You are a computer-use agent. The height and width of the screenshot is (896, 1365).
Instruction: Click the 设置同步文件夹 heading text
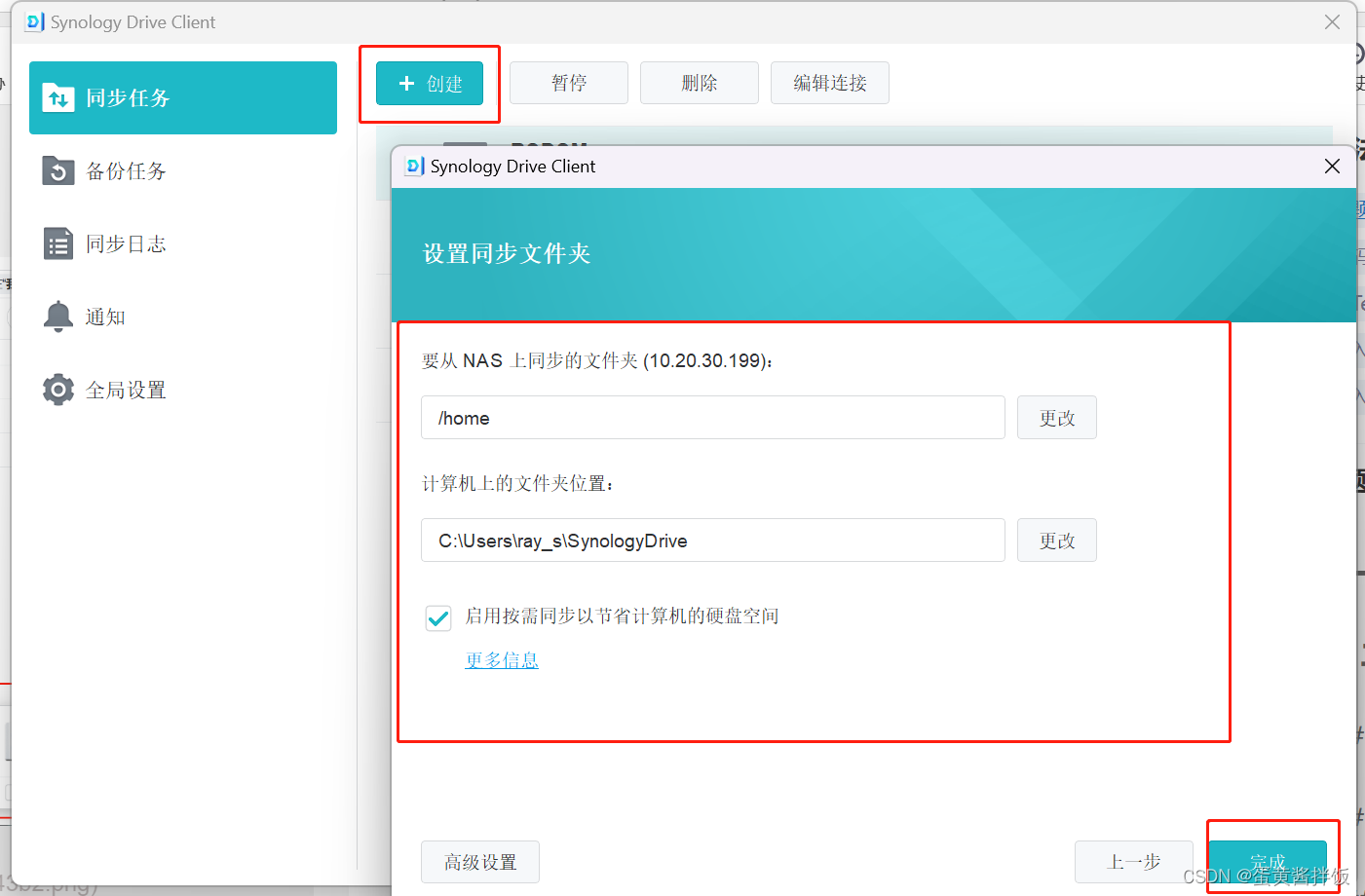(507, 254)
